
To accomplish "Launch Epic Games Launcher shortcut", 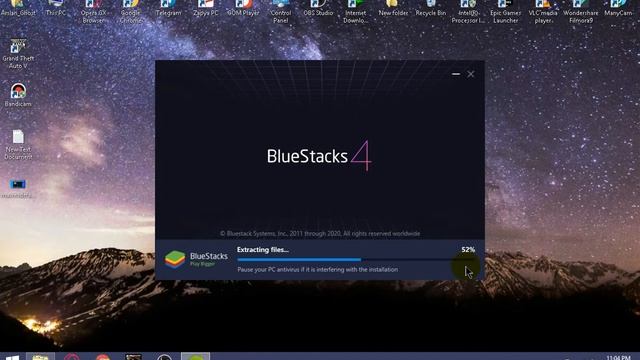I will pos(506,11).
